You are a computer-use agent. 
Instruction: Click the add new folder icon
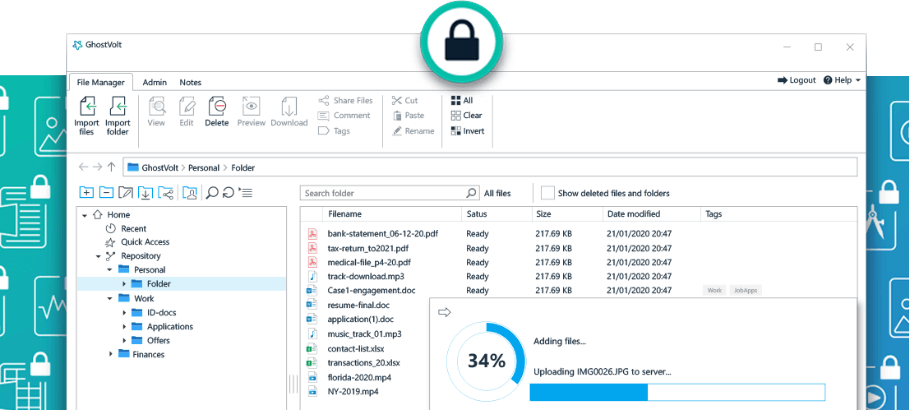point(86,193)
